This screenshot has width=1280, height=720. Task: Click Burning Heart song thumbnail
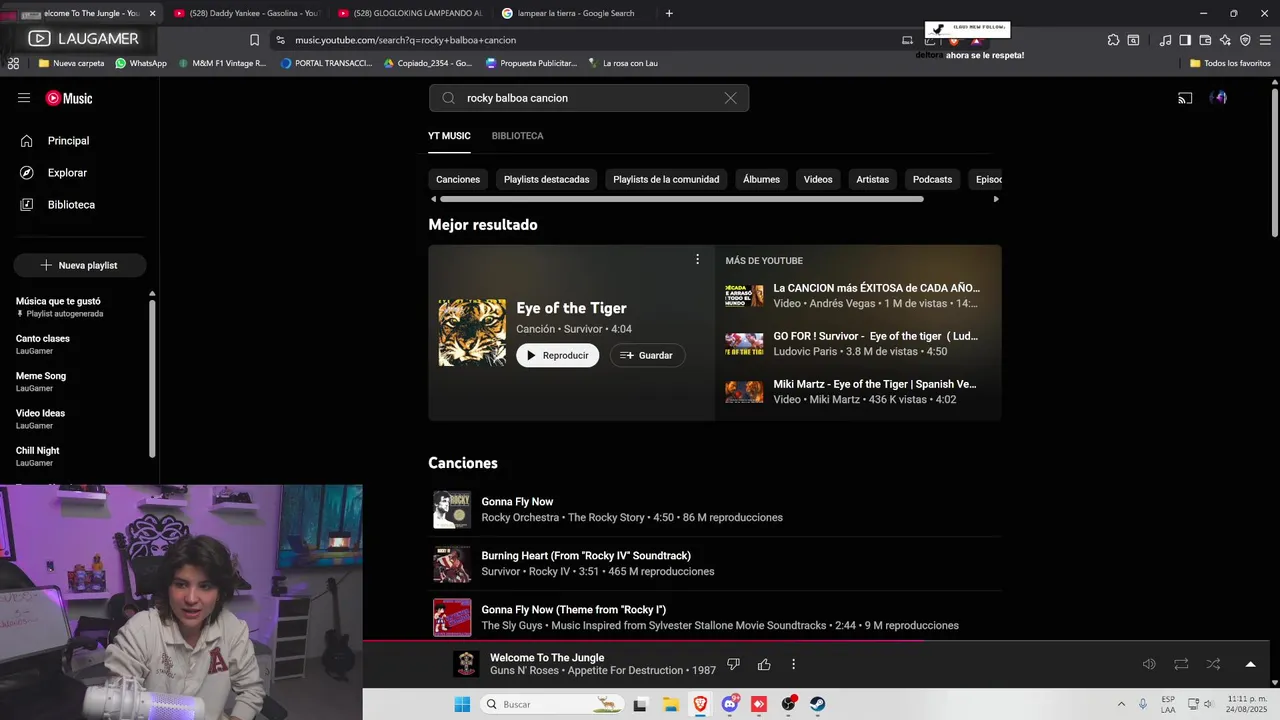tap(452, 564)
